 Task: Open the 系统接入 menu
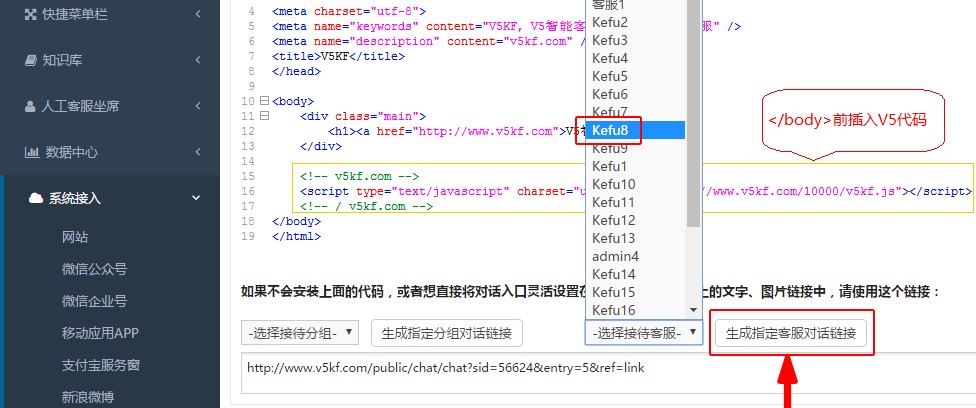pyautogui.click(x=110, y=199)
